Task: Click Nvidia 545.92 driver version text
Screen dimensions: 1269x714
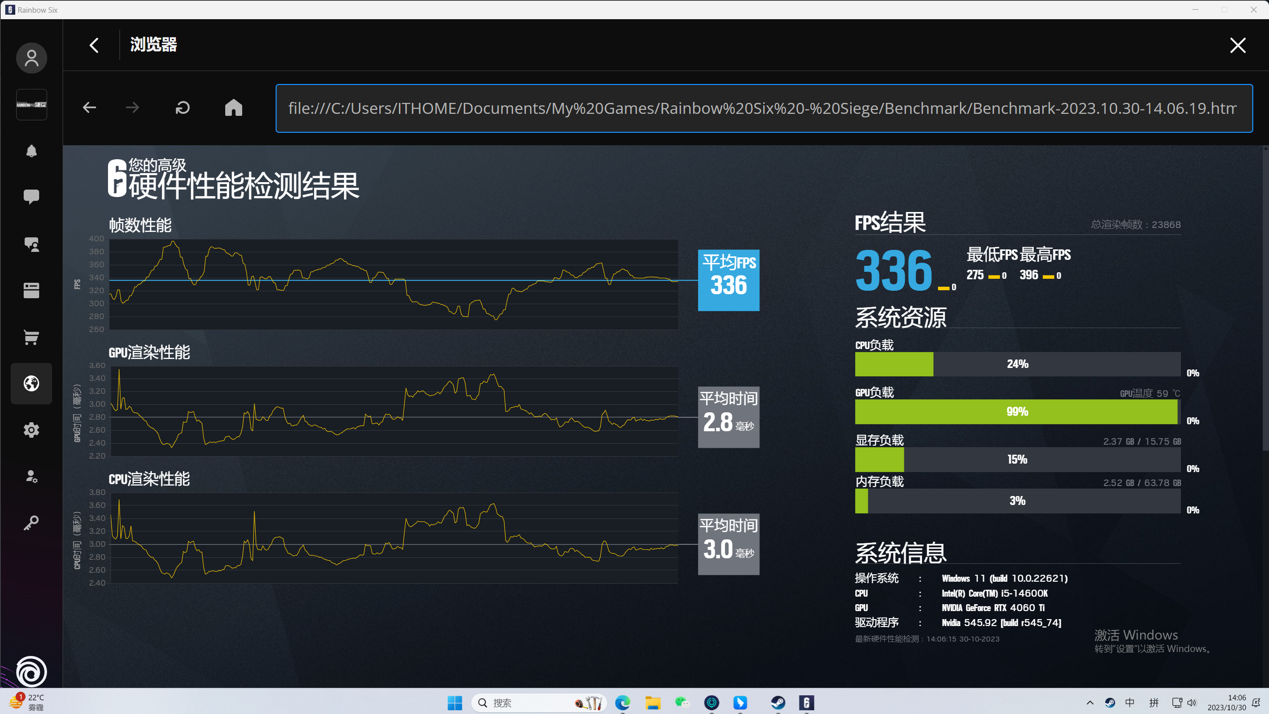Action: coord(1001,623)
